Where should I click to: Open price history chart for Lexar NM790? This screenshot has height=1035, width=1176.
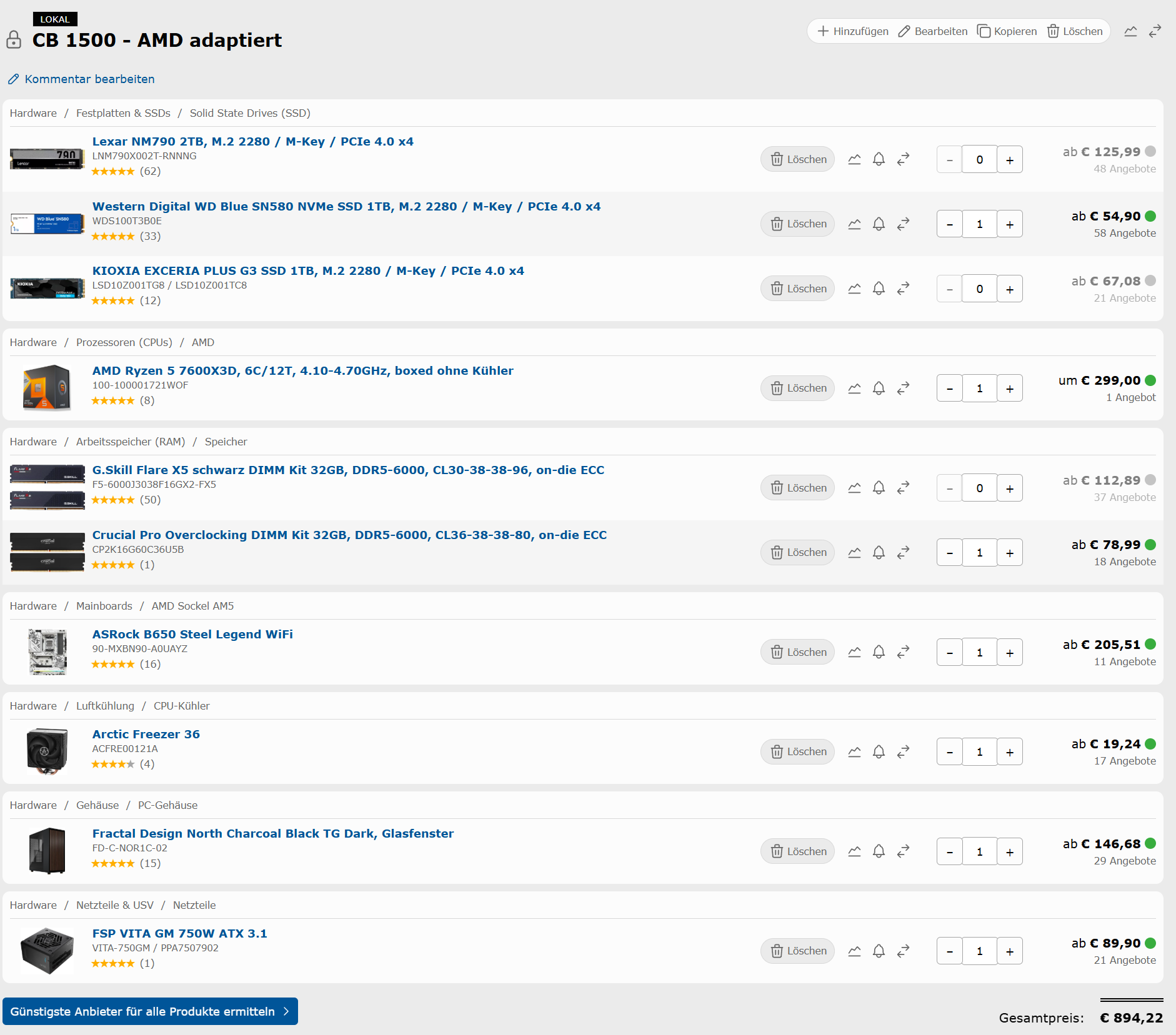(854, 159)
